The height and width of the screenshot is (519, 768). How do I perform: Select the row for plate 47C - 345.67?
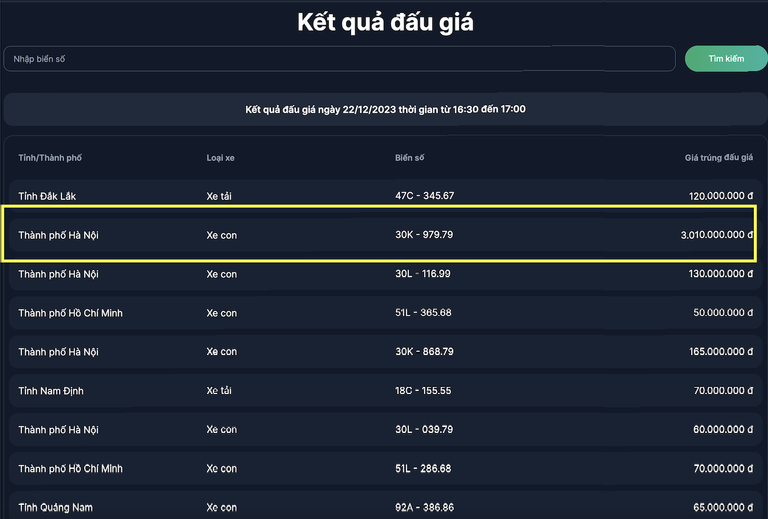pos(384,196)
